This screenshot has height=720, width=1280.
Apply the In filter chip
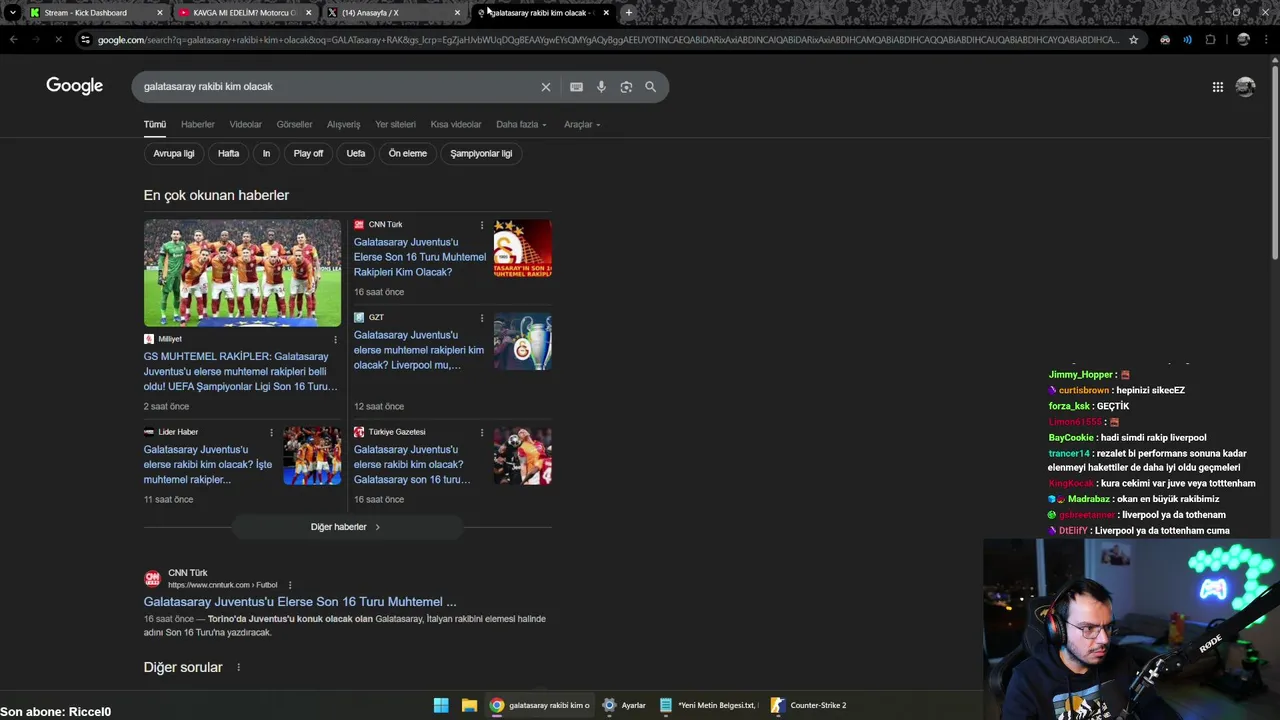coord(266,154)
